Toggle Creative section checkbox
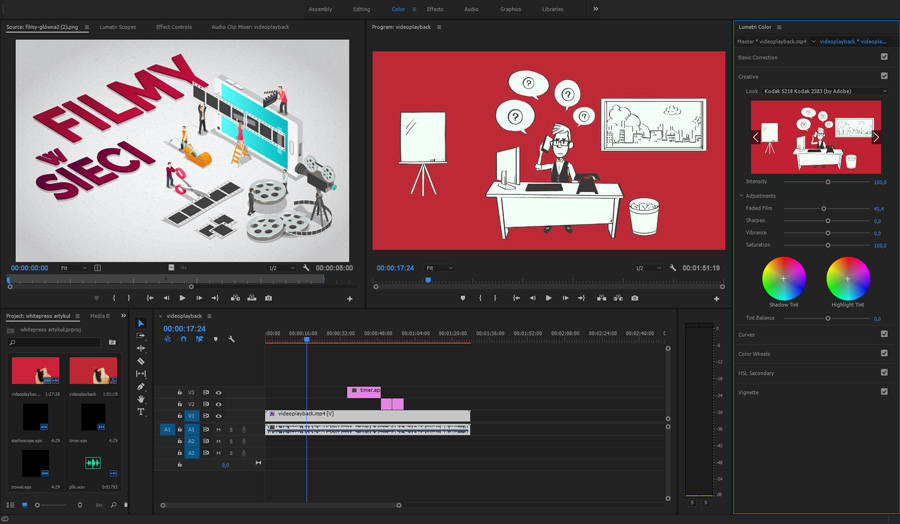The height and width of the screenshot is (524, 900). click(884, 76)
